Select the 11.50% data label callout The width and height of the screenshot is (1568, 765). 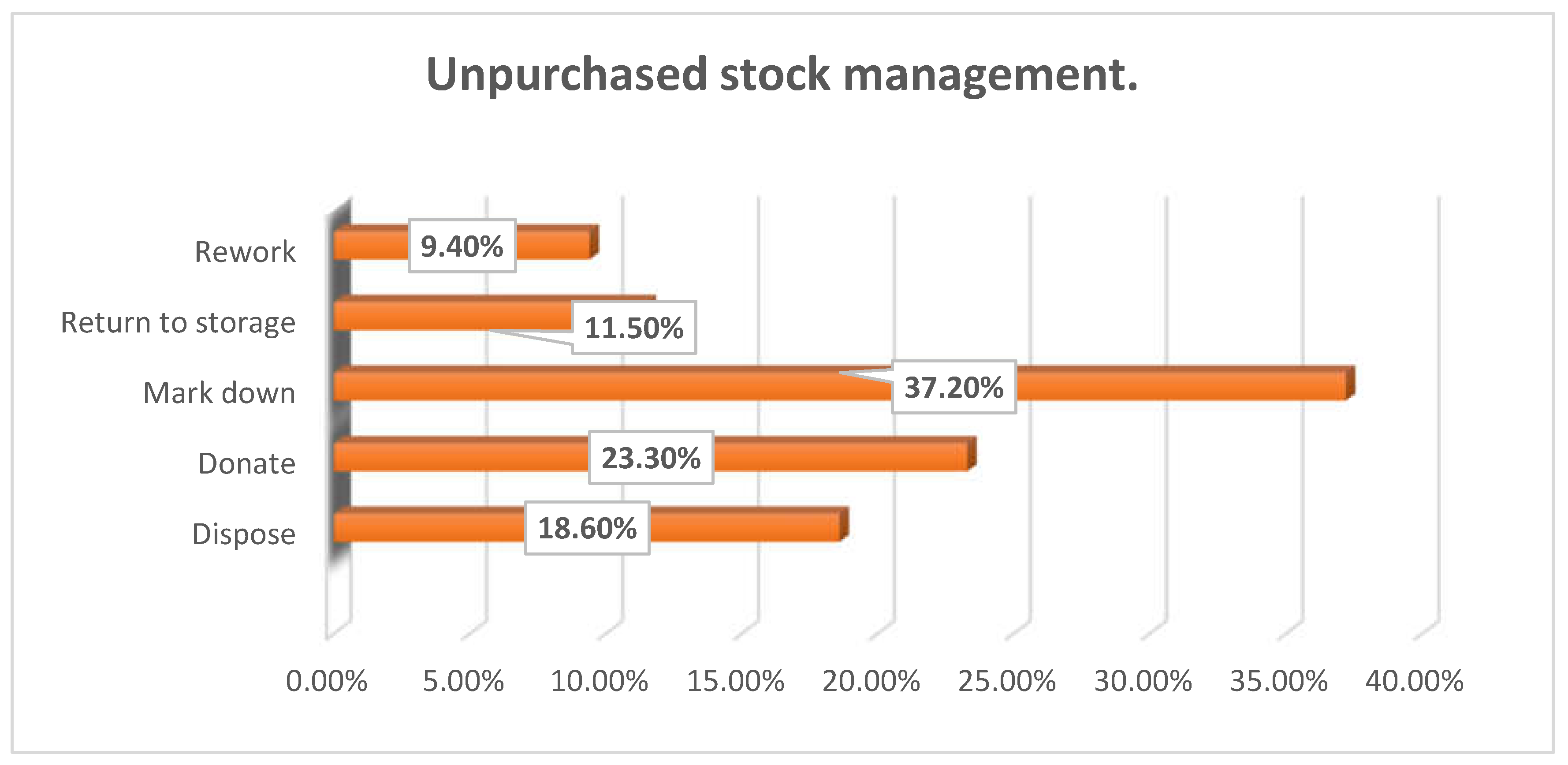(633, 328)
